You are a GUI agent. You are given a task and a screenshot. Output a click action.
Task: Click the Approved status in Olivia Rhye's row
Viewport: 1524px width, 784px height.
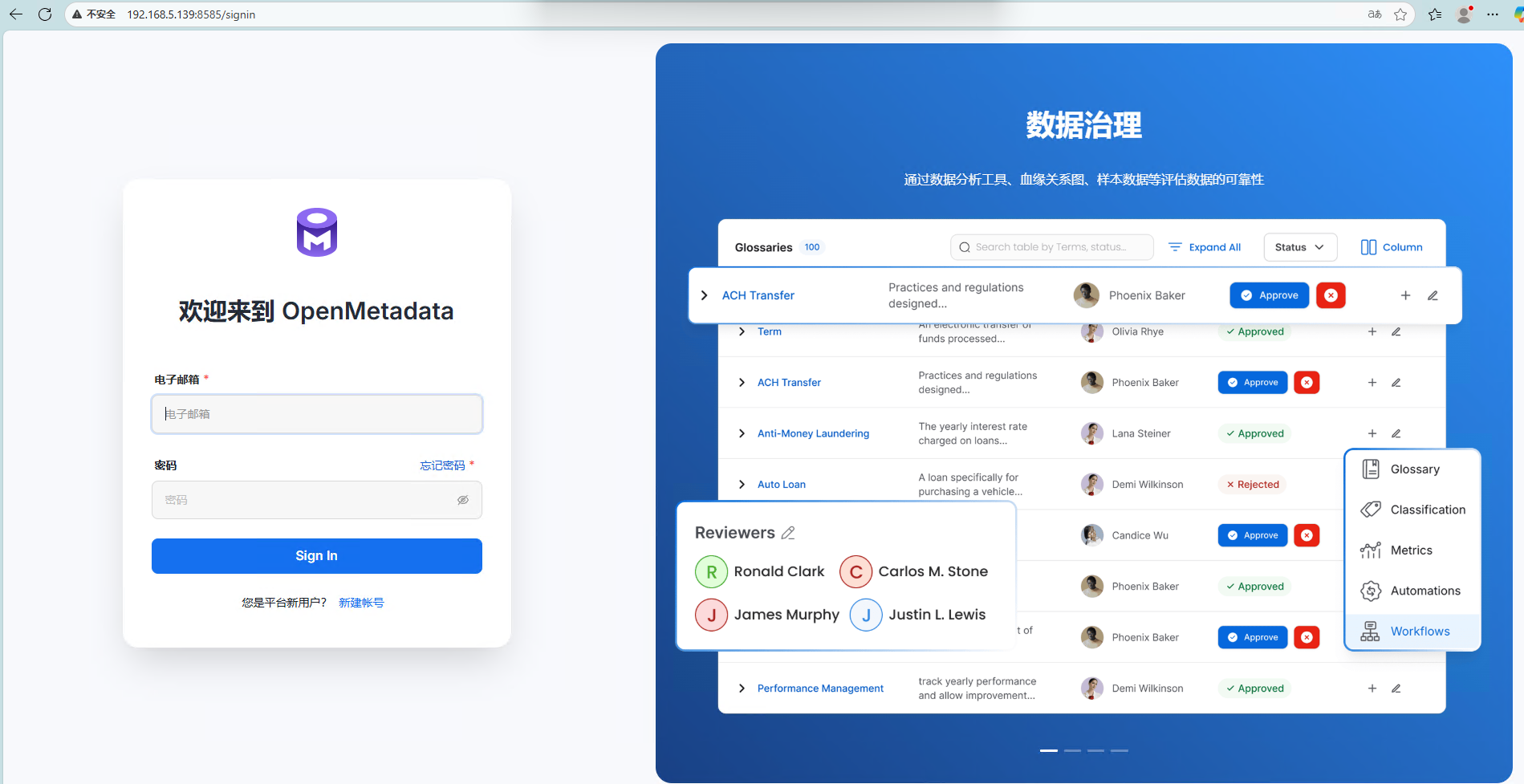point(1254,331)
